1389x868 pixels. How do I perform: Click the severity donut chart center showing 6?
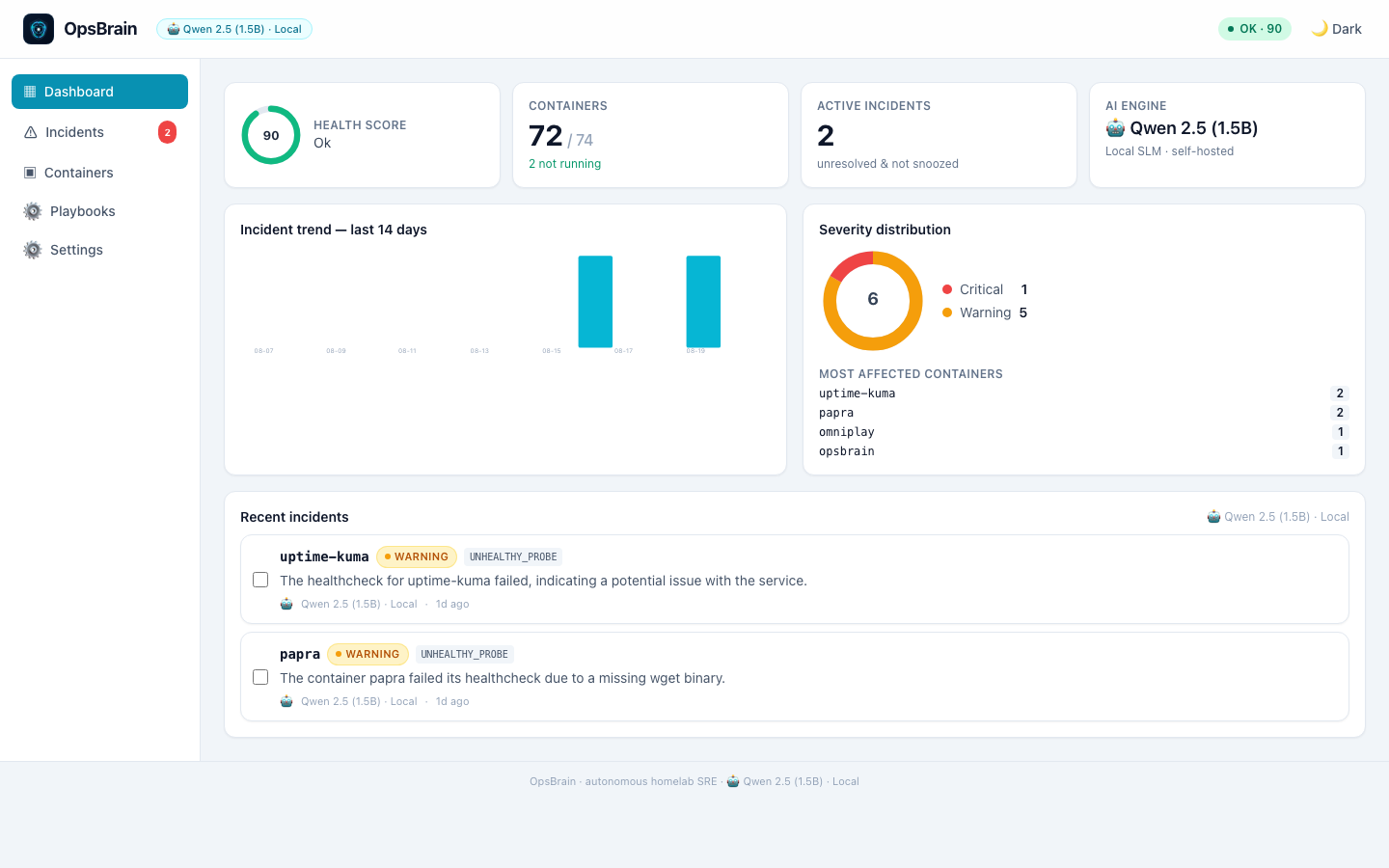(873, 300)
